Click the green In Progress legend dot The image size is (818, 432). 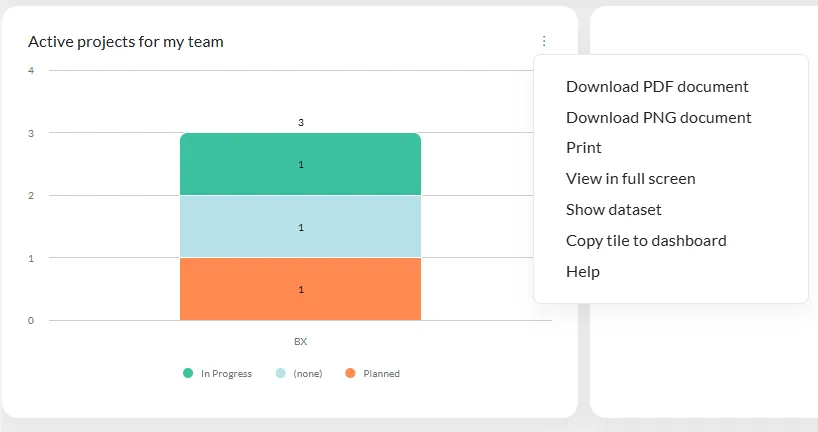pos(188,374)
